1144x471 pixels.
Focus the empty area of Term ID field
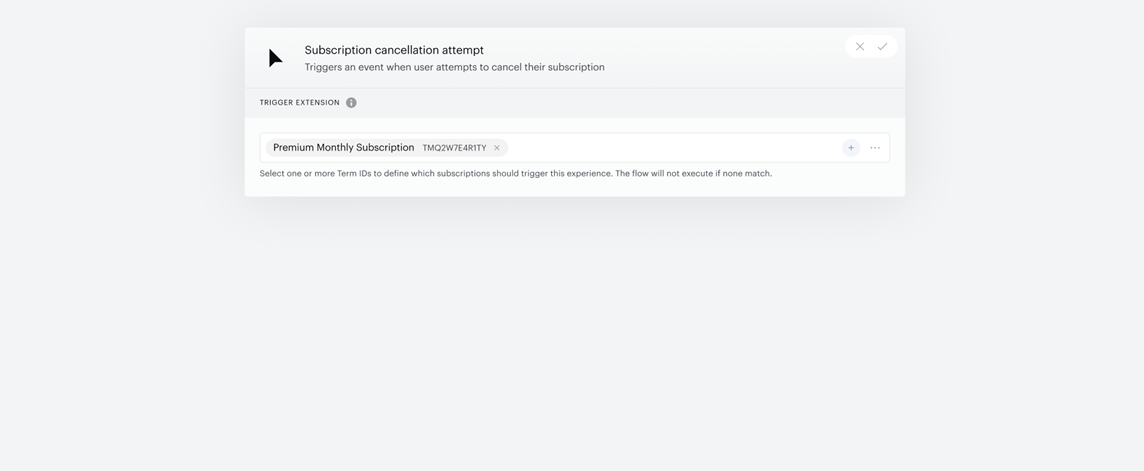(x=674, y=148)
